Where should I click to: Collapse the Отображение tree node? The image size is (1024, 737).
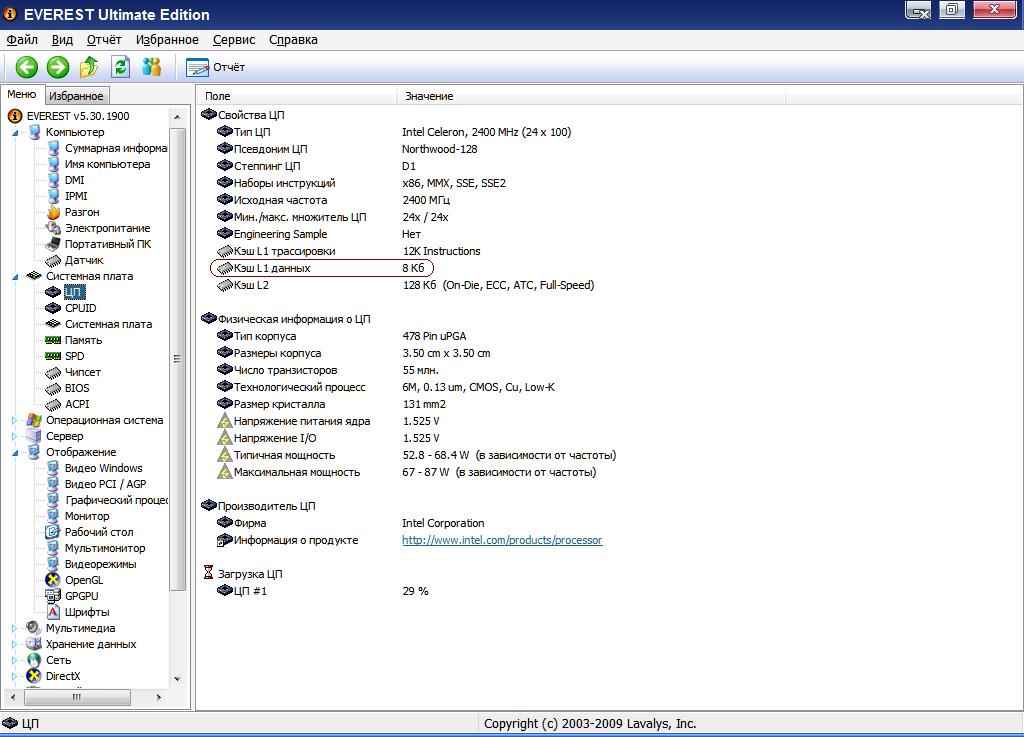pyautogui.click(x=15, y=452)
